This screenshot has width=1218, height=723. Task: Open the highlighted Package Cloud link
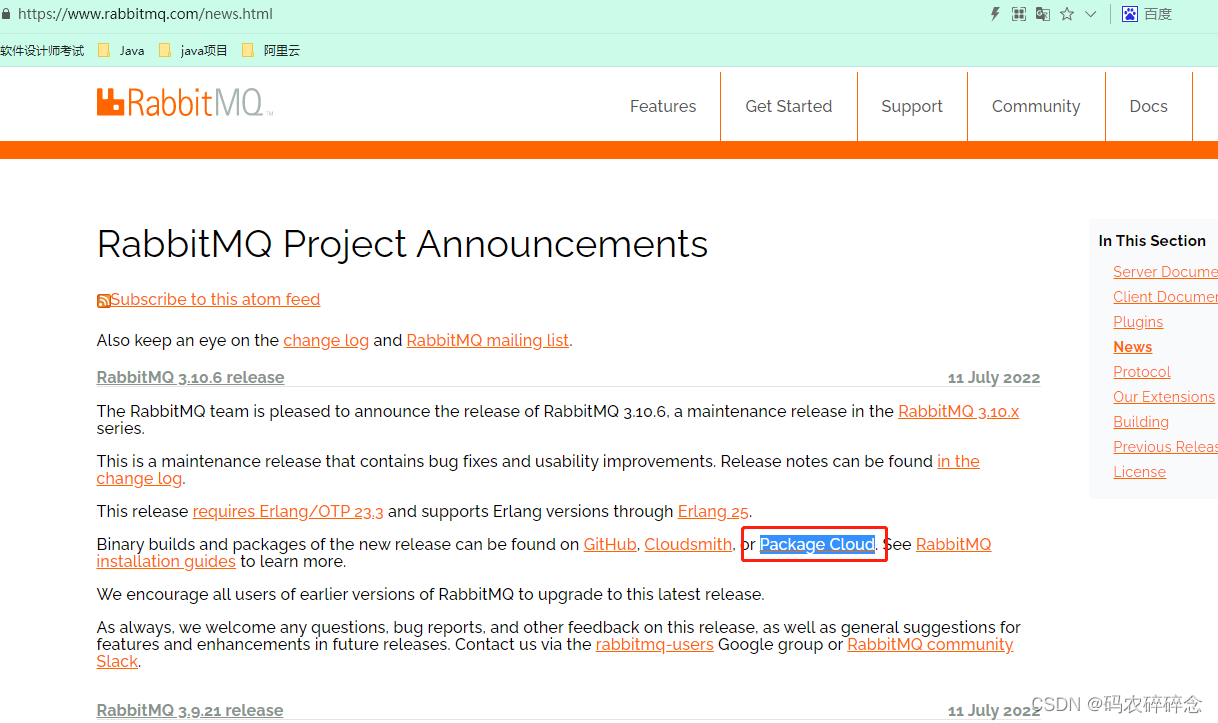point(817,544)
